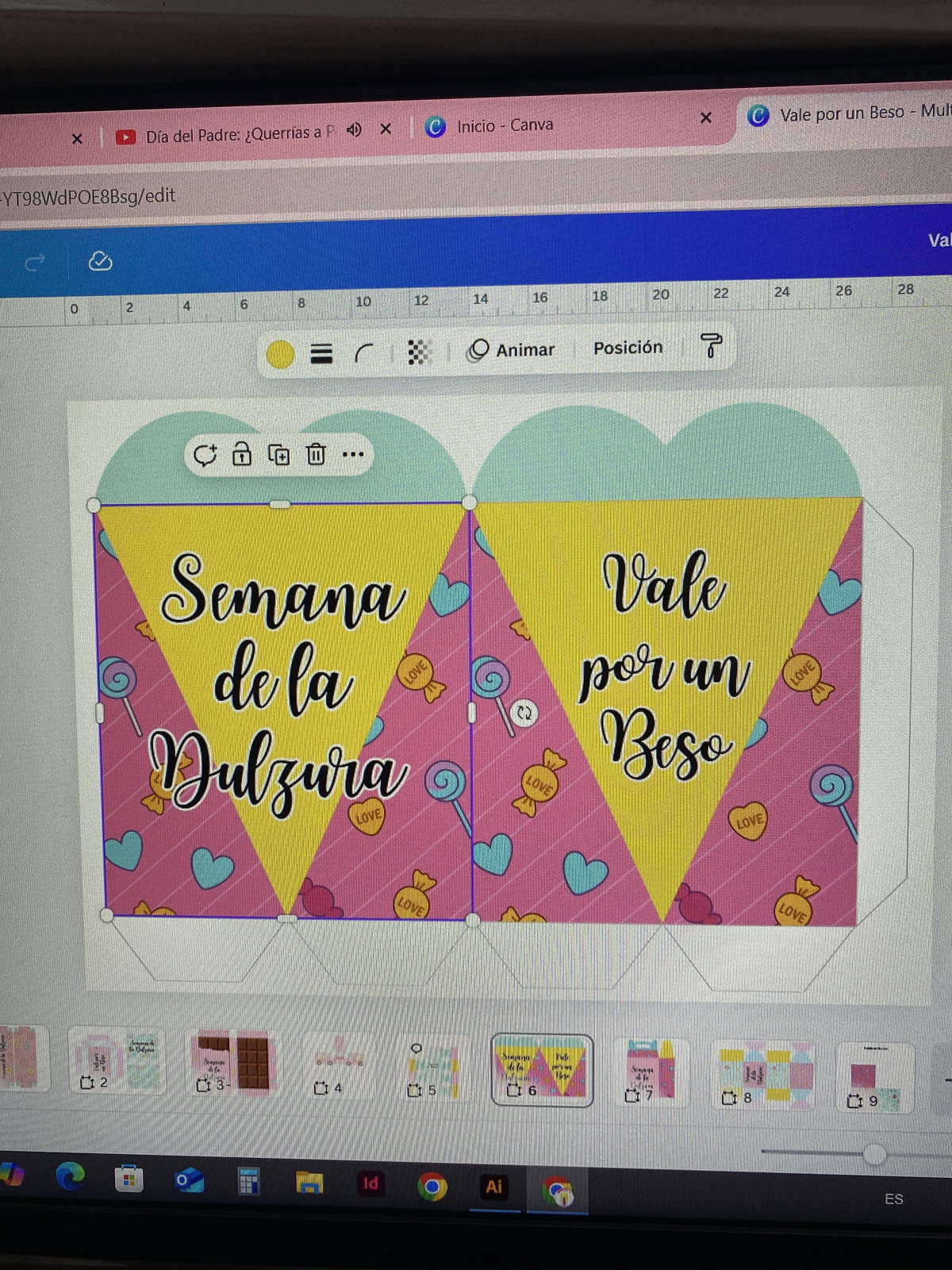Toggle the lock on selected element
This screenshot has height=1270, width=952.
point(242,455)
